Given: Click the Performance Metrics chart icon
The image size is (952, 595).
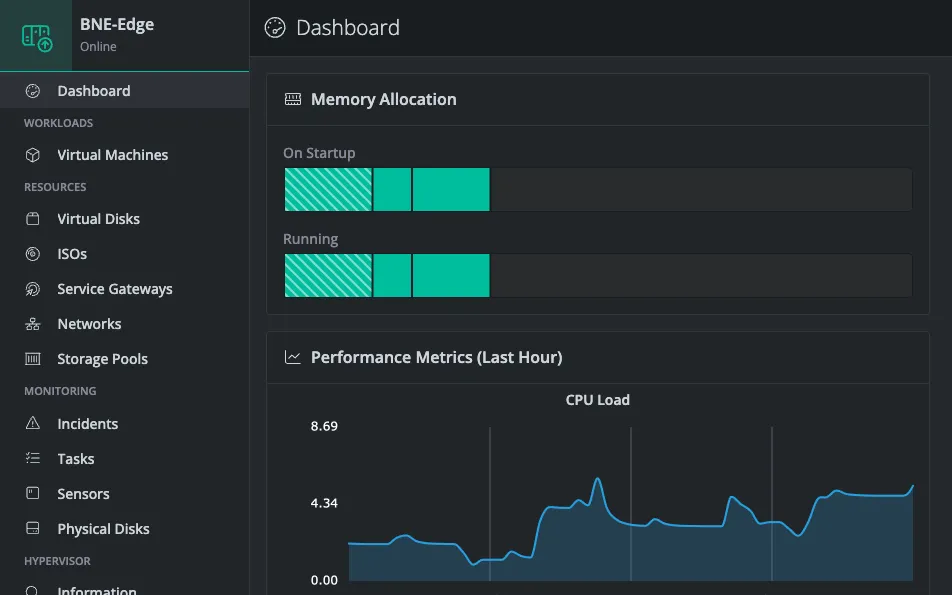Looking at the screenshot, I should pyautogui.click(x=293, y=357).
